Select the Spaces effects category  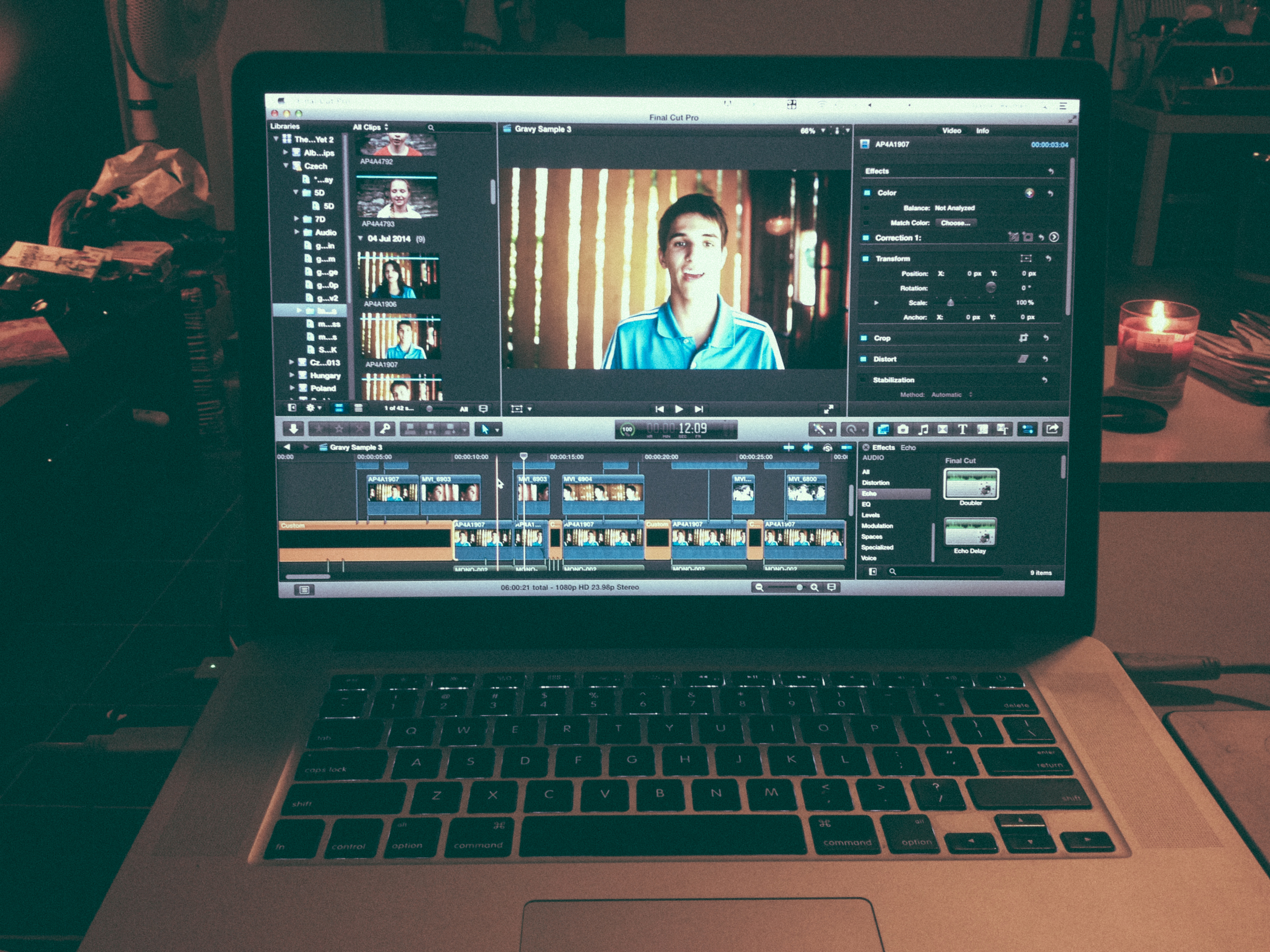(x=872, y=537)
